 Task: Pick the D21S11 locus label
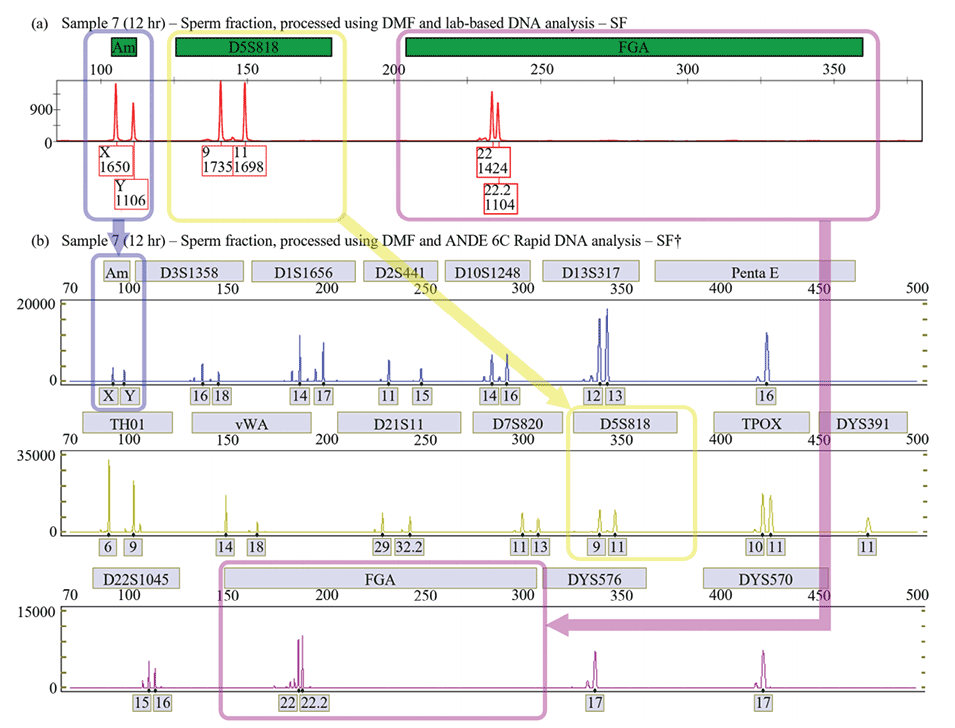point(398,423)
